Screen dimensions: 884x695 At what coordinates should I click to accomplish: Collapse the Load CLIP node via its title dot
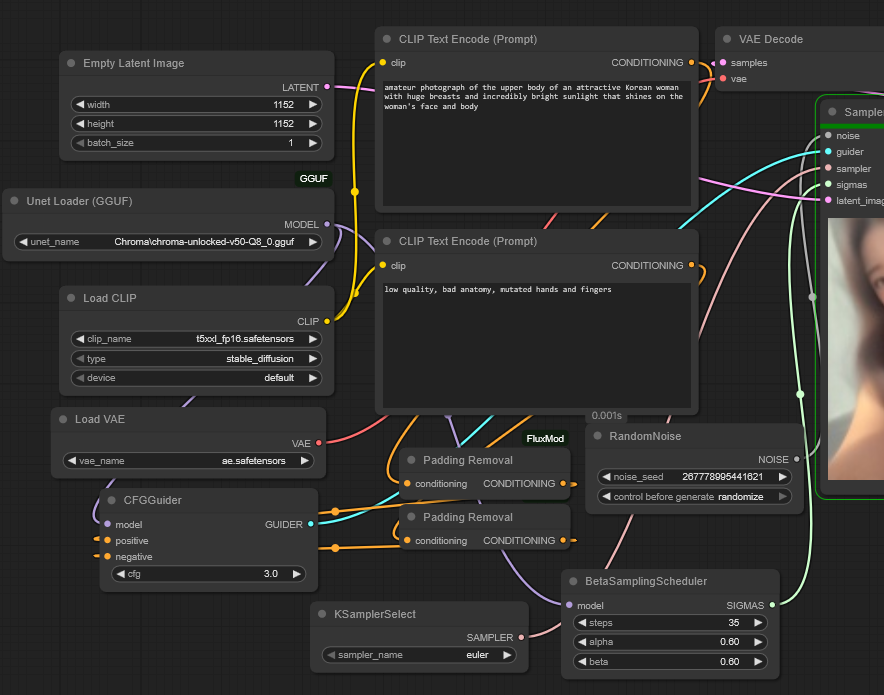pos(71,298)
